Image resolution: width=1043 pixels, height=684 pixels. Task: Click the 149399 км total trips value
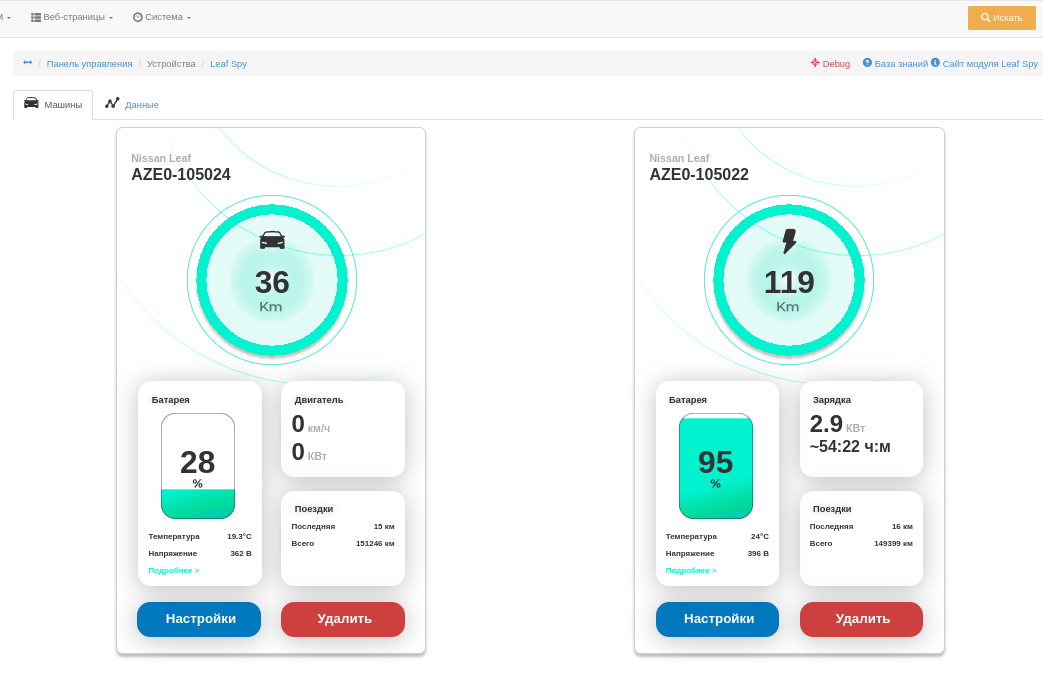click(893, 544)
